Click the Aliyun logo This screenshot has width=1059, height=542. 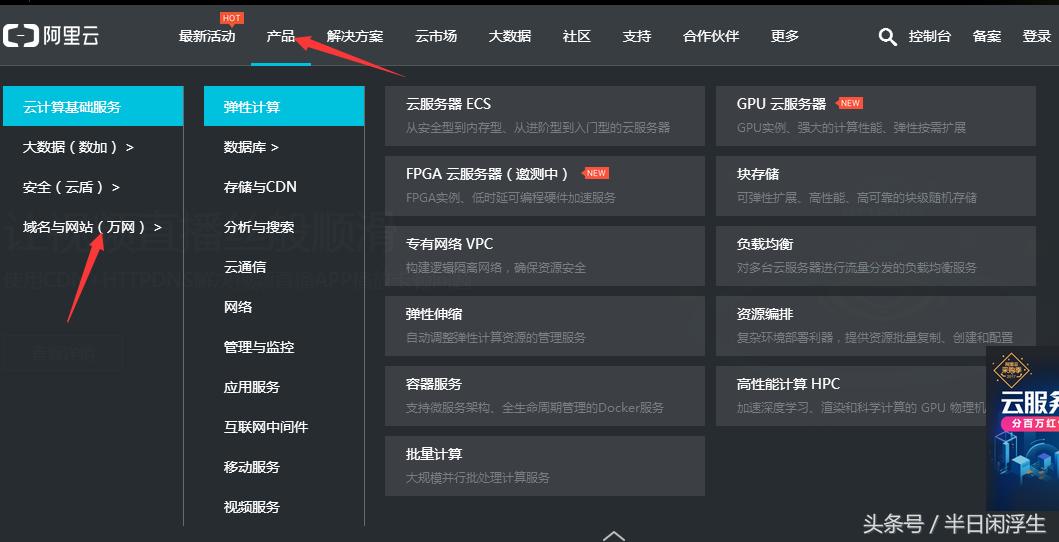click(51, 36)
